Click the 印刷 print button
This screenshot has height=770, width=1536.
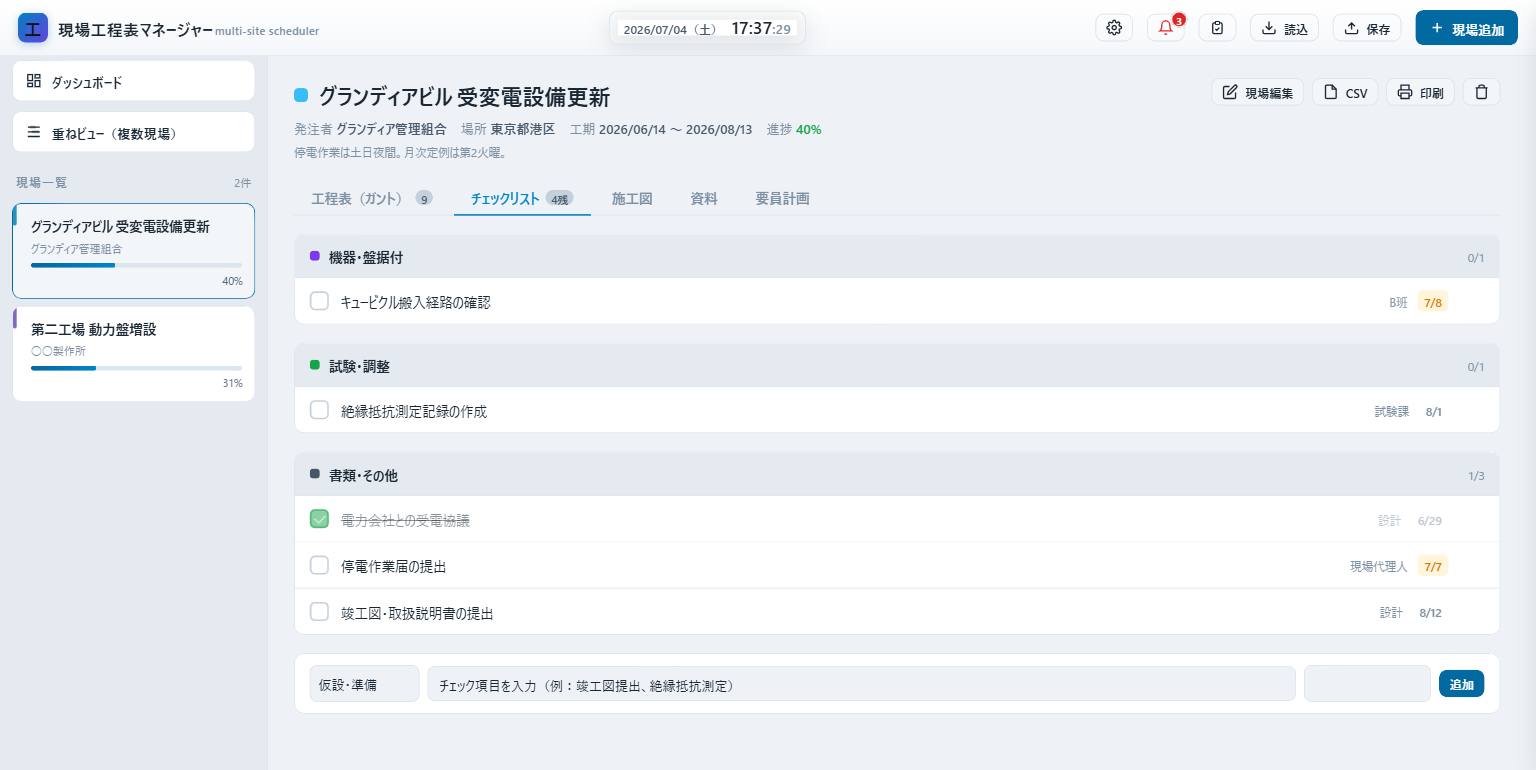(x=1420, y=92)
